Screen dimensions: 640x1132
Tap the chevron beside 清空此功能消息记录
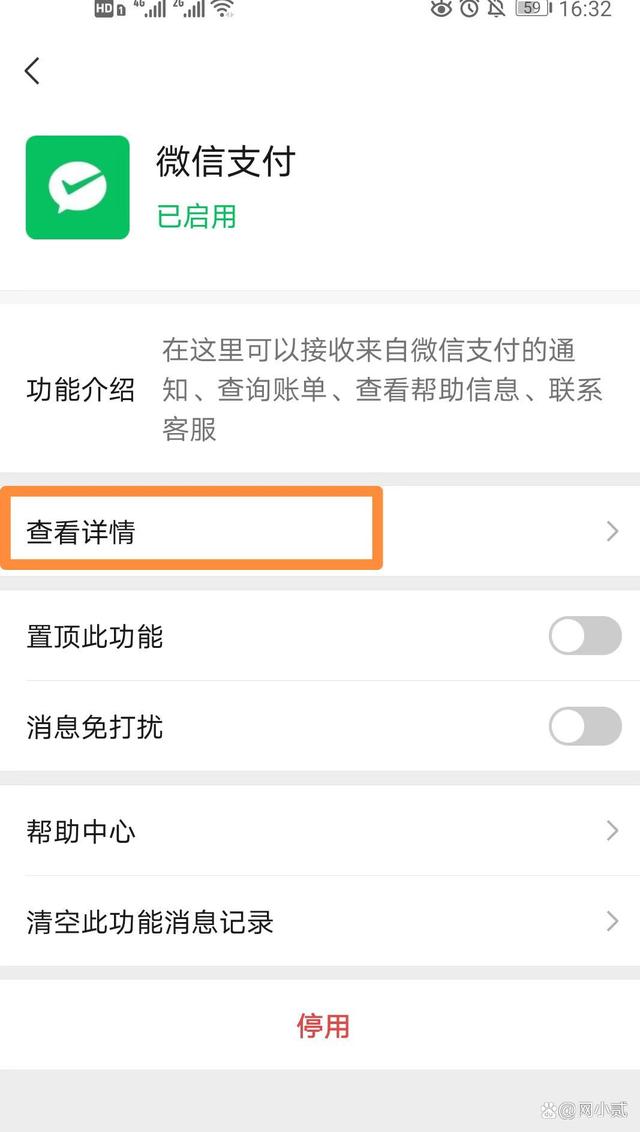pyautogui.click(x=612, y=922)
